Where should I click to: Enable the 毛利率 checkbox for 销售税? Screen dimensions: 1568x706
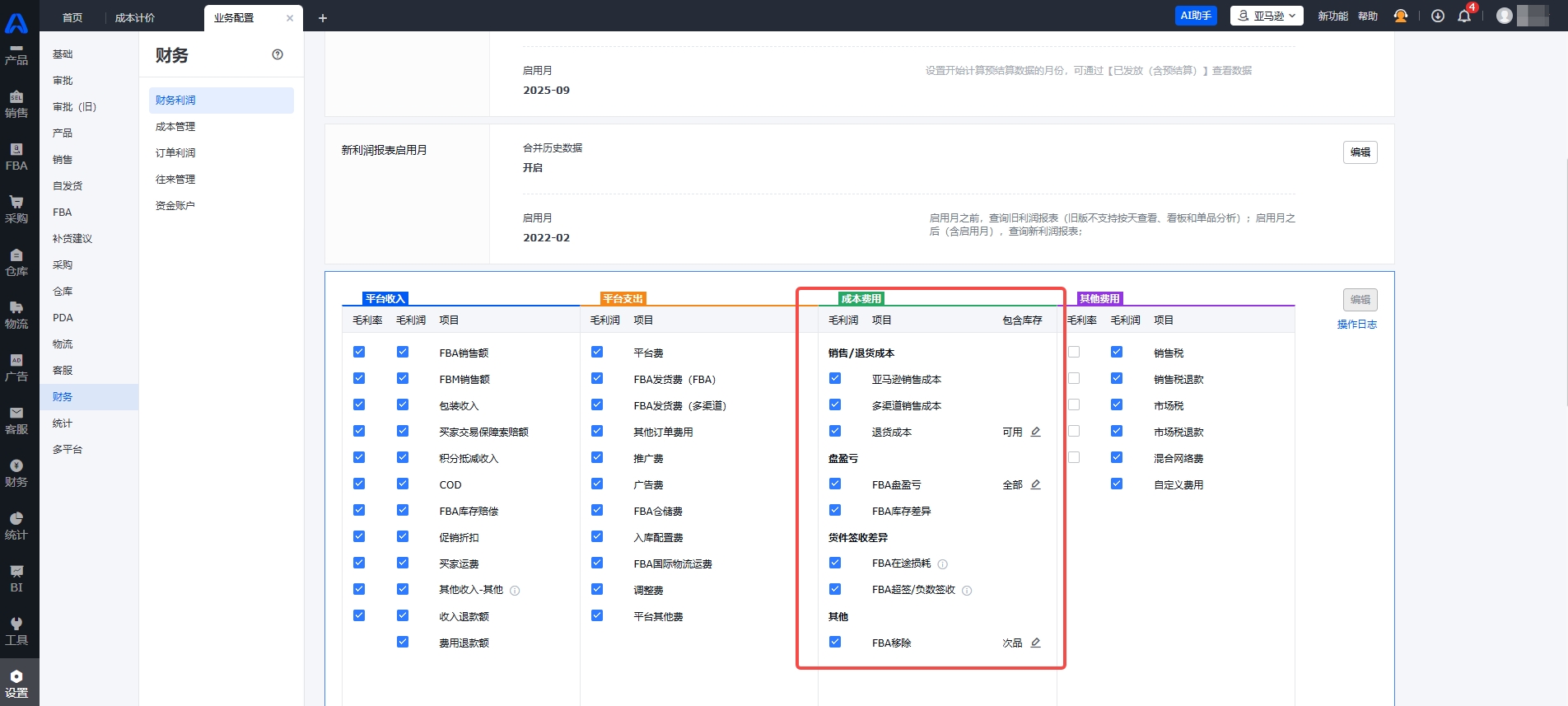point(1074,352)
